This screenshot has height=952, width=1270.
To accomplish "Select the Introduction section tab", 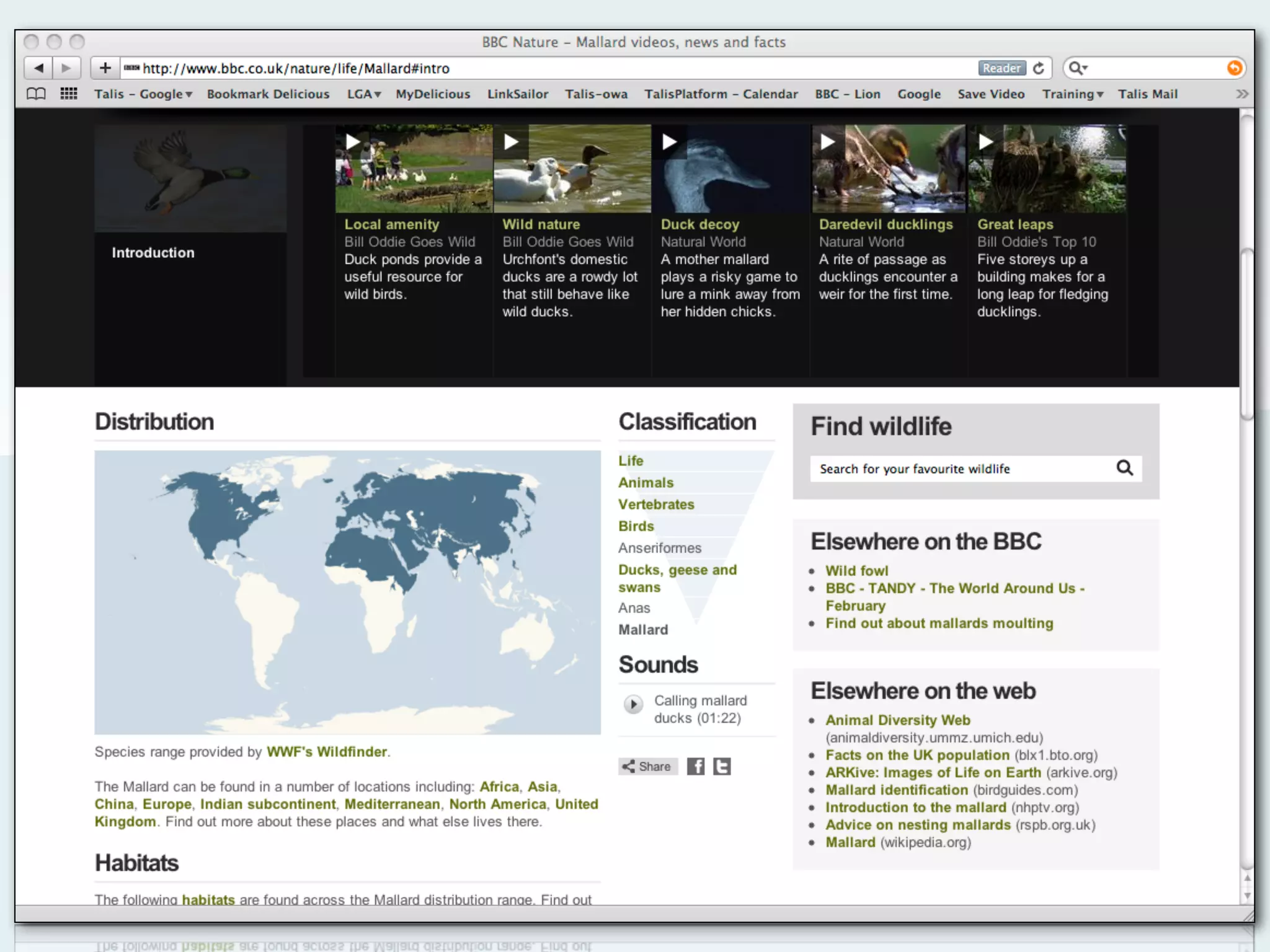I will (x=153, y=252).
